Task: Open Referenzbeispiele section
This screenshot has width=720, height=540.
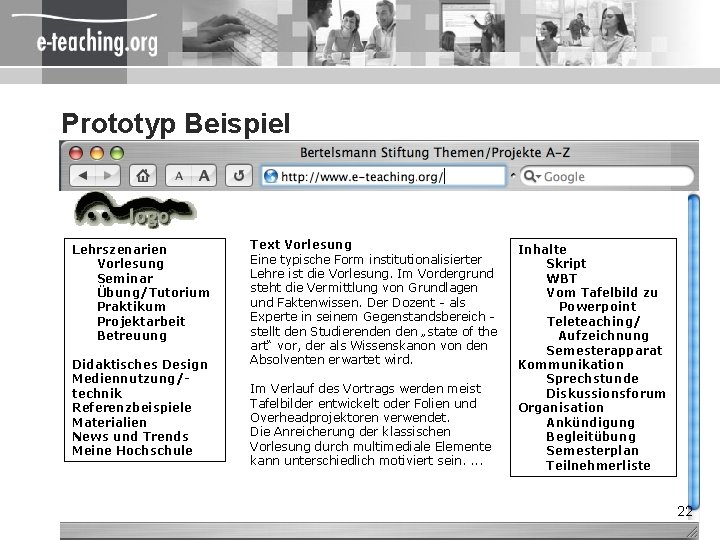Action: [132, 408]
